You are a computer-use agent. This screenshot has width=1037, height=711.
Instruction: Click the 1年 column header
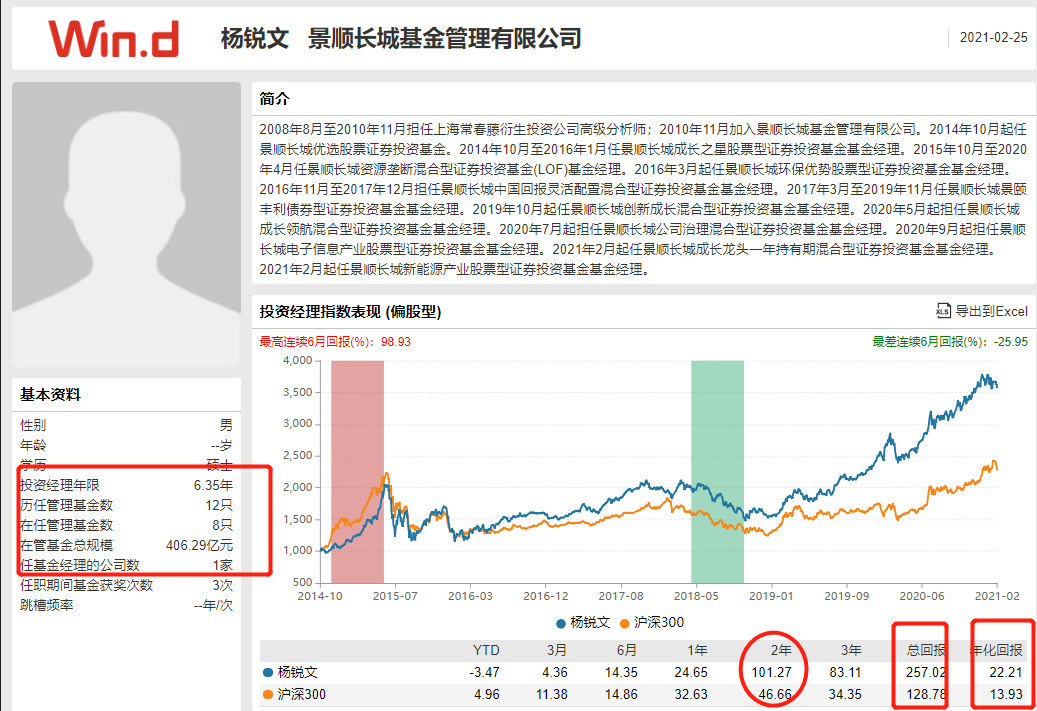[x=697, y=650]
